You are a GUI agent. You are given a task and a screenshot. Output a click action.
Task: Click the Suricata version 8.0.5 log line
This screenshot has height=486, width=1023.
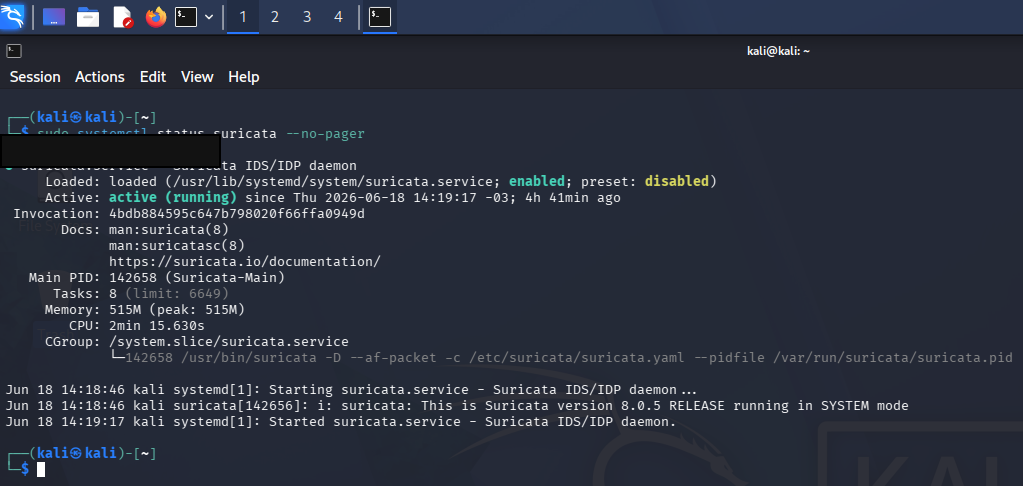tap(457, 406)
